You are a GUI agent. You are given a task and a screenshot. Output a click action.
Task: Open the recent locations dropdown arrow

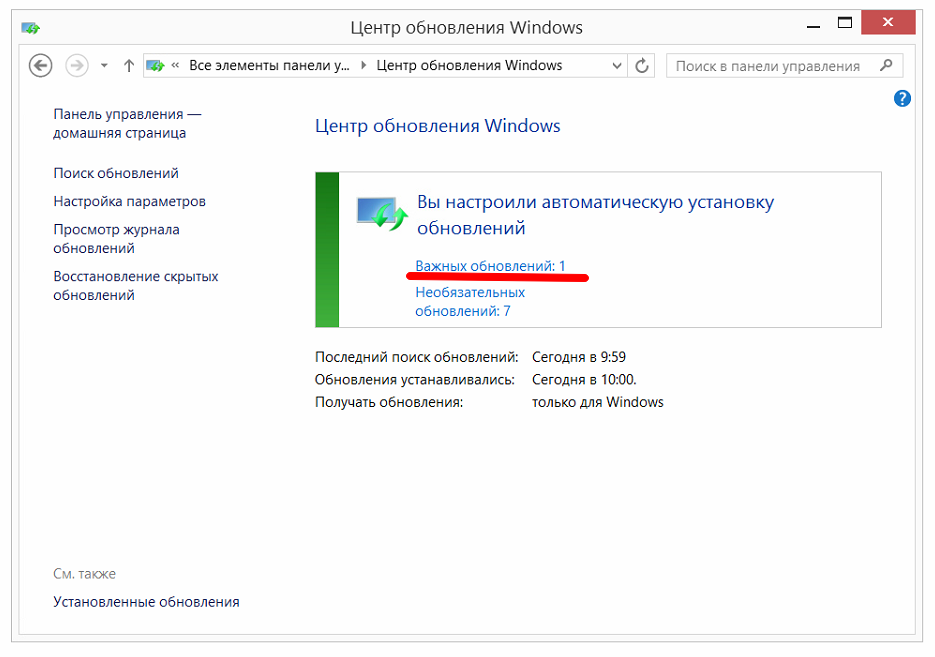(x=104, y=66)
